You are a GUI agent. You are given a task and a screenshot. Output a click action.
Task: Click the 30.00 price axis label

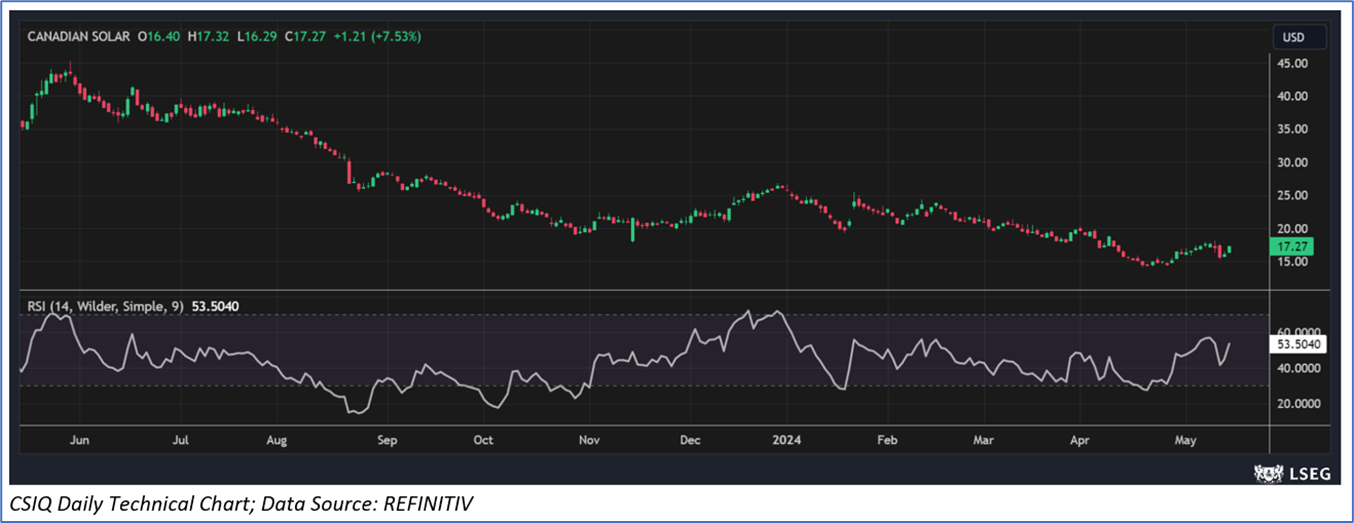click(x=1293, y=162)
